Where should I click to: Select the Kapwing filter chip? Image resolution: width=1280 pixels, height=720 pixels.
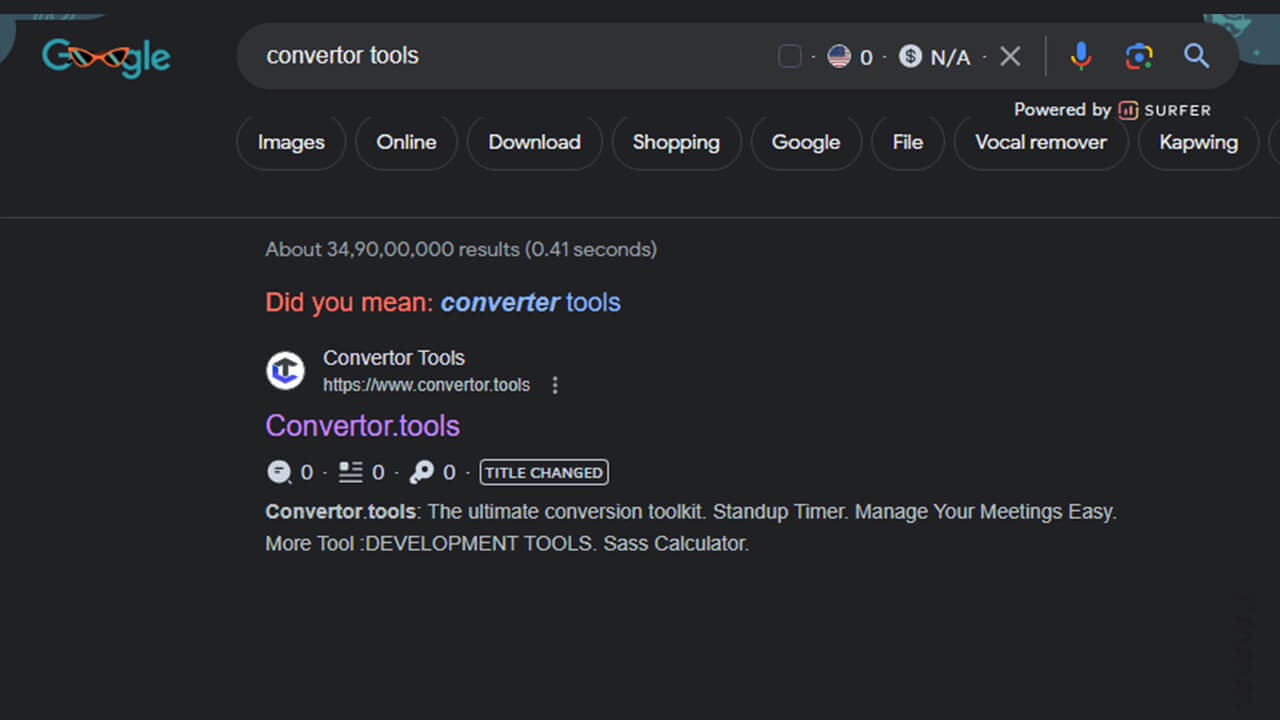tap(1198, 142)
